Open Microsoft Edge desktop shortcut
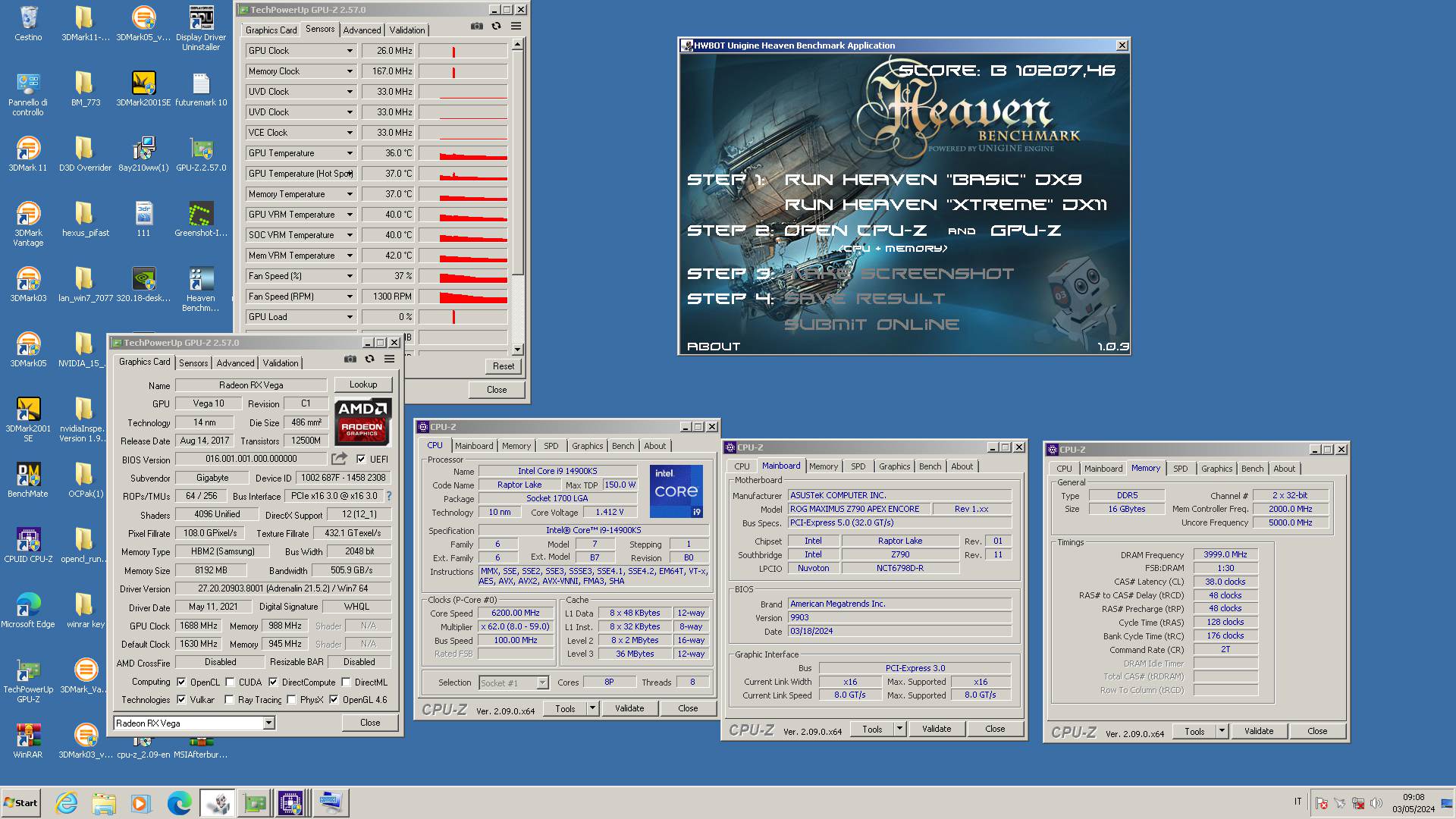Screen dimensions: 1456x819 pyautogui.click(x=28, y=610)
